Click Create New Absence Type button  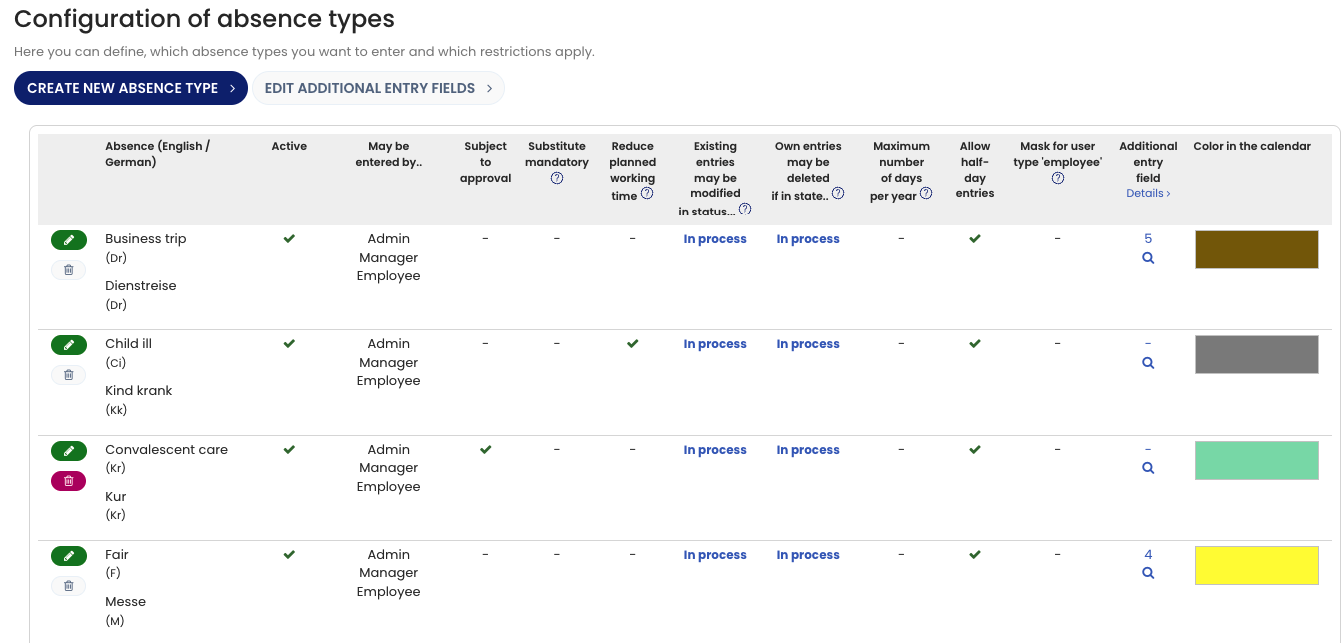[x=130, y=88]
